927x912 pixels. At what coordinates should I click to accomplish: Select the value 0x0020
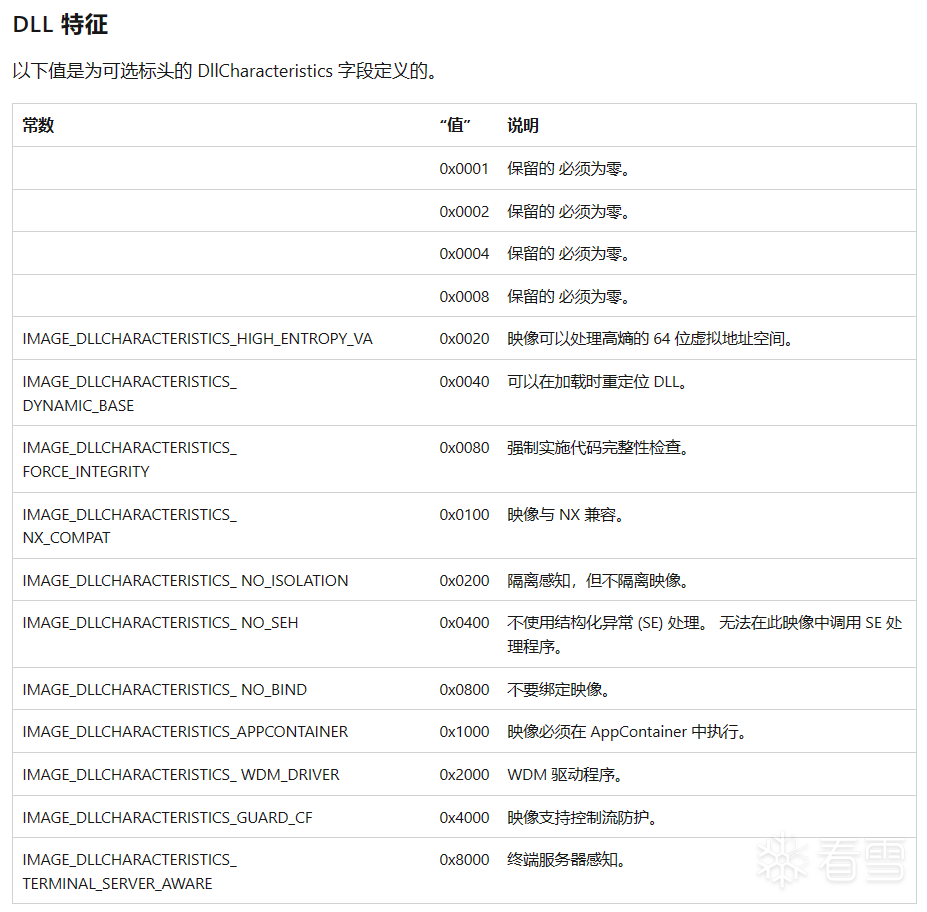coord(464,339)
